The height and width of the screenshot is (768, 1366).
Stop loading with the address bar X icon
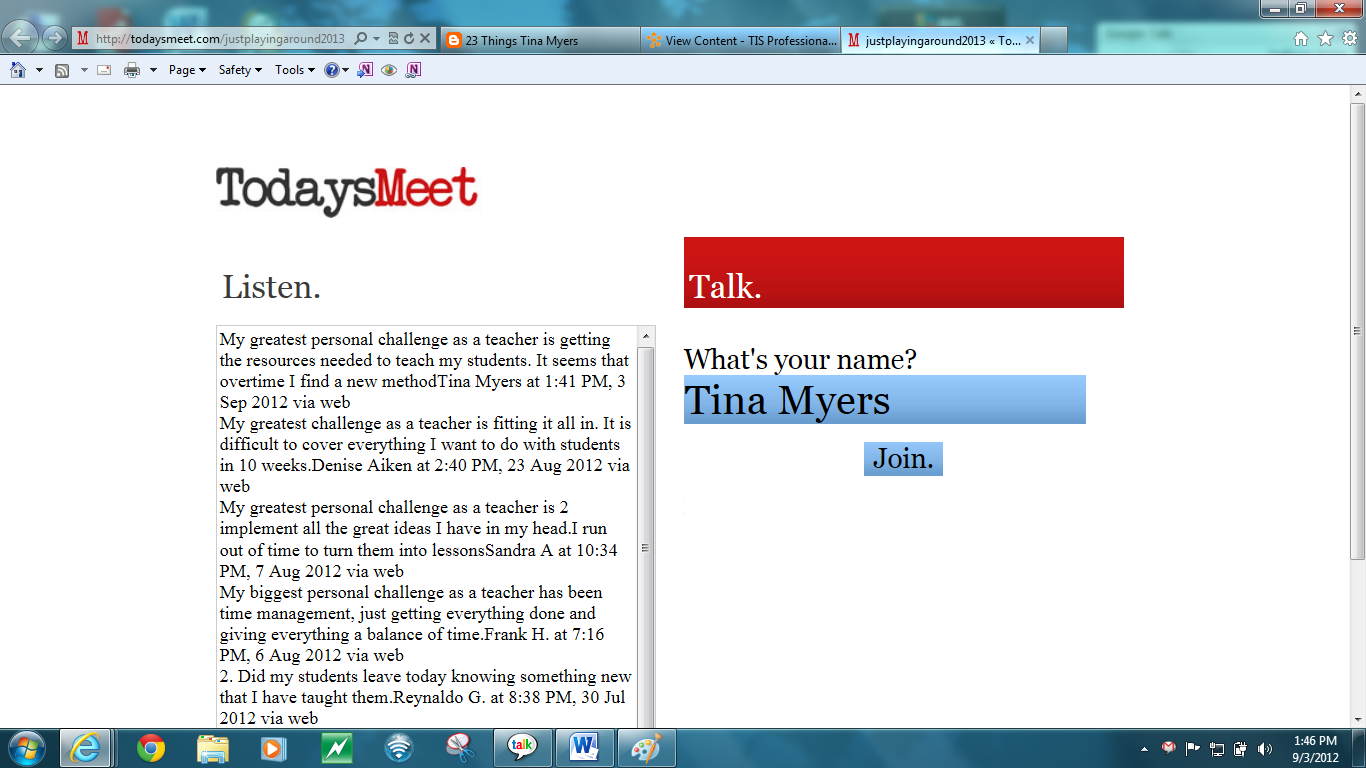pos(424,39)
